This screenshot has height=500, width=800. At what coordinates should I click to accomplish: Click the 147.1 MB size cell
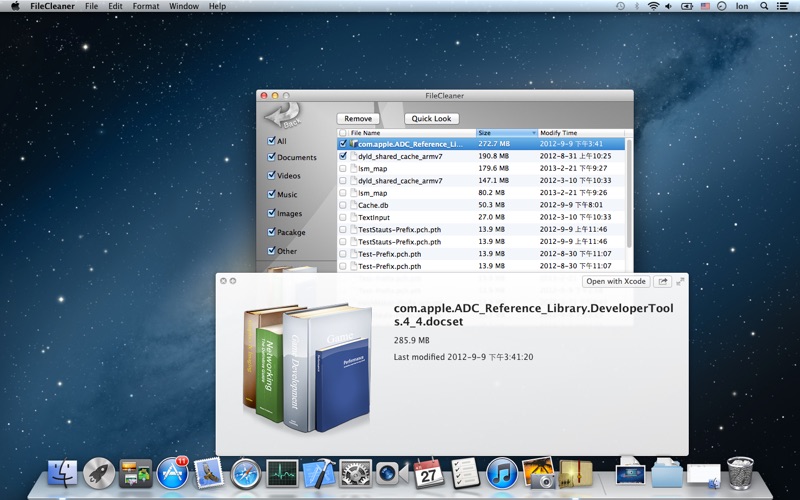point(493,181)
